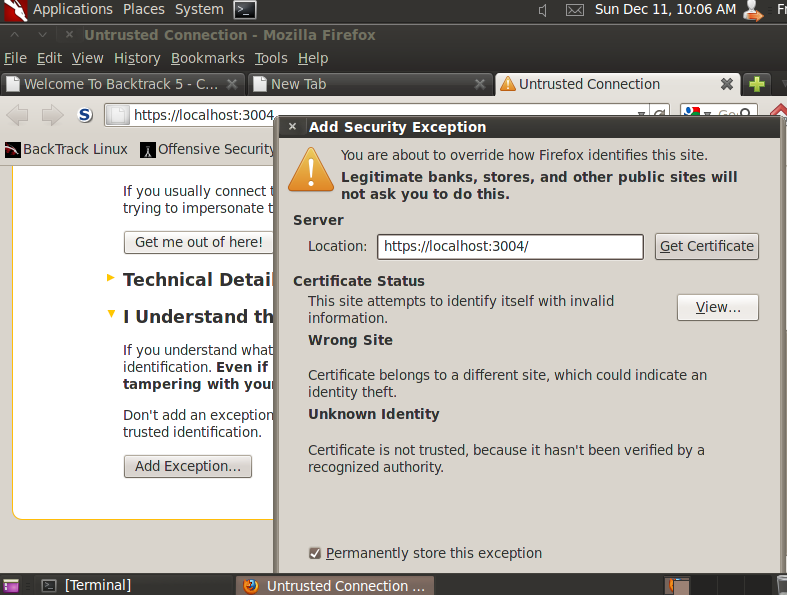
Task: Open a new tab with green plus
Action: pyautogui.click(x=757, y=84)
